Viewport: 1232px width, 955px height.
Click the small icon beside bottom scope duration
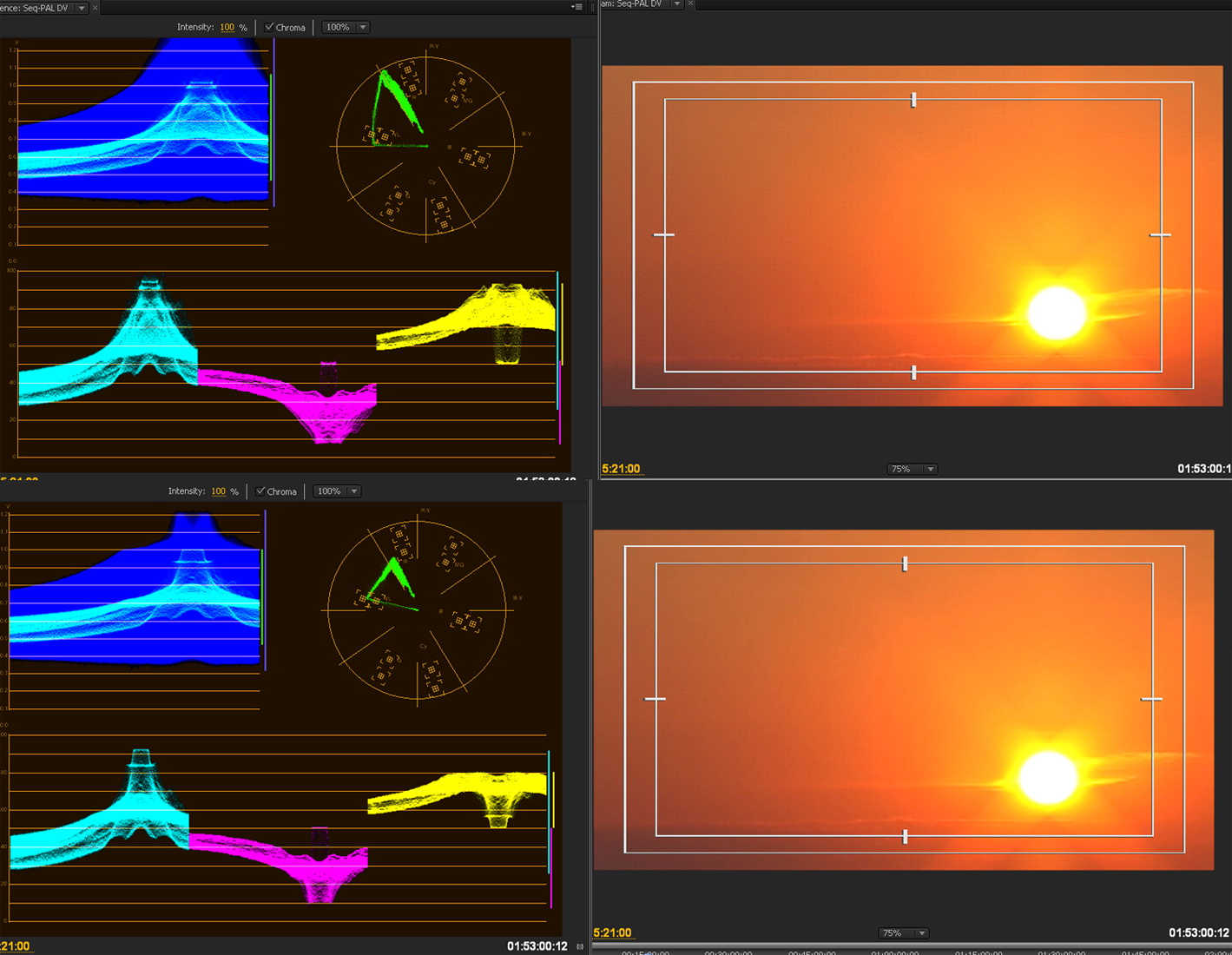pos(580,946)
